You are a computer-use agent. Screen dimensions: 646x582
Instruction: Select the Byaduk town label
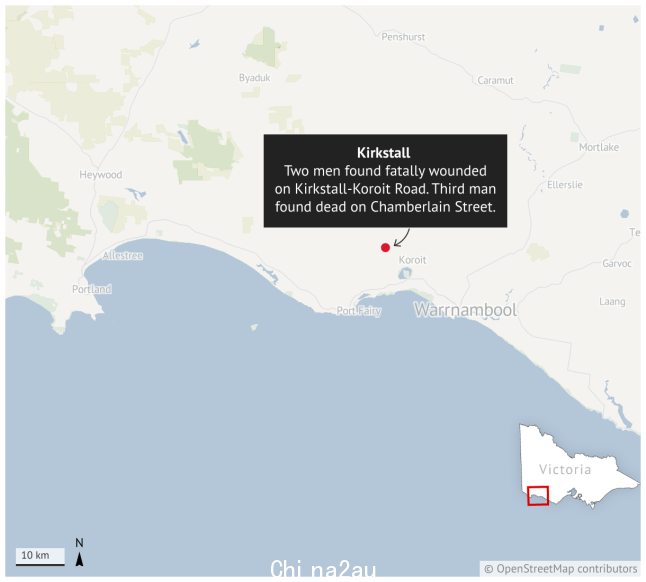click(255, 78)
